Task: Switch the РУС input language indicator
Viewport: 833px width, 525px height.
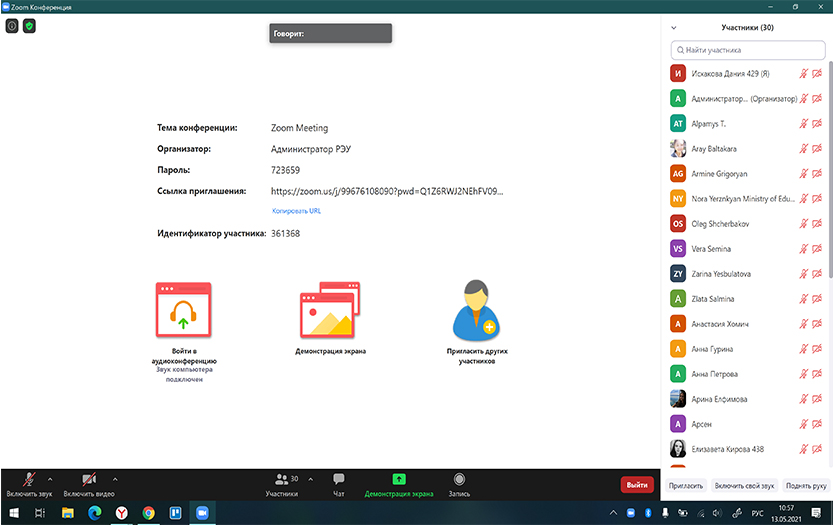Action: pyautogui.click(x=757, y=513)
